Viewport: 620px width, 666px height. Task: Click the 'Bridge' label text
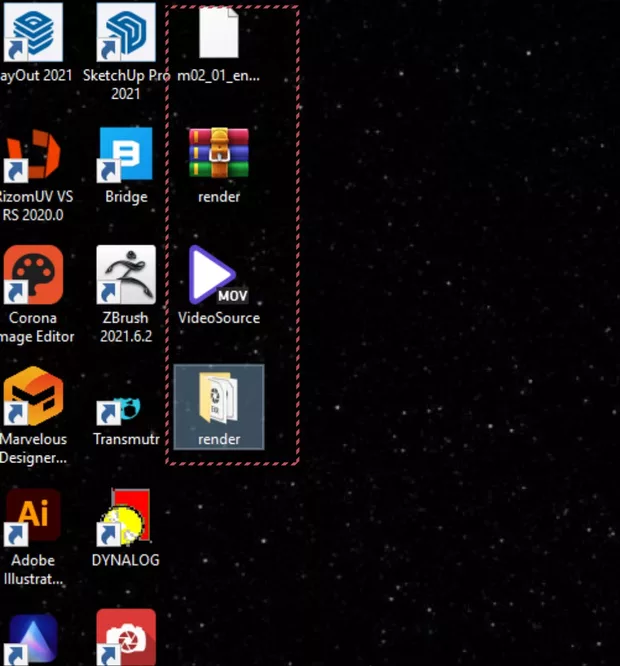[126, 197]
